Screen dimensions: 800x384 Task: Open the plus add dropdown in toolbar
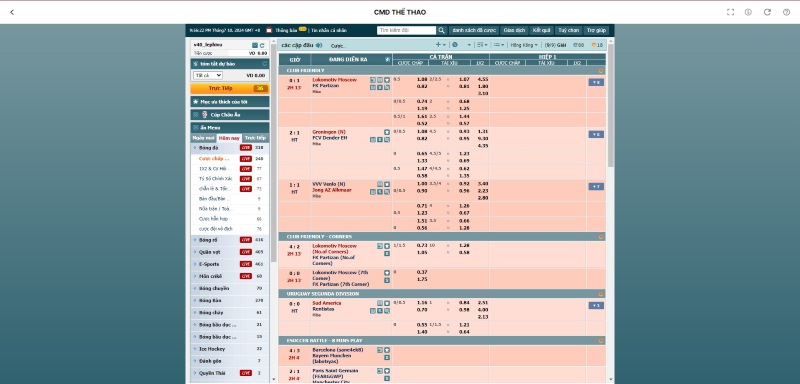pyautogui.click(x=440, y=45)
